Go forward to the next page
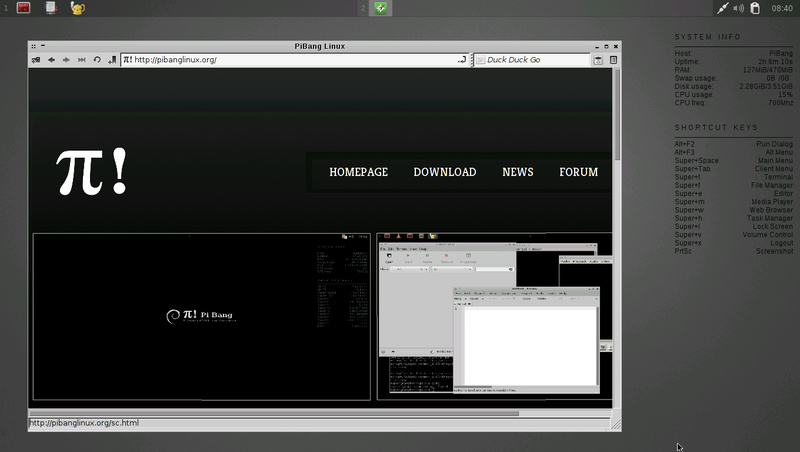The image size is (800, 452). pos(66,60)
